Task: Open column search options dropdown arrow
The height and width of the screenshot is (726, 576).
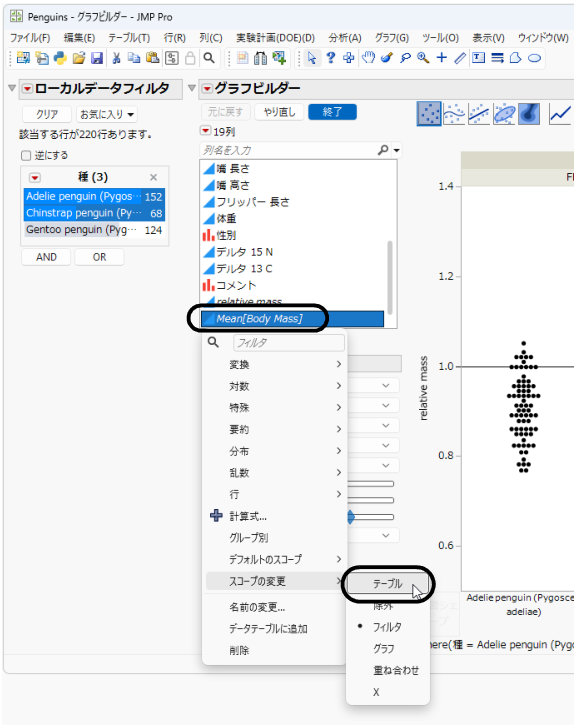Action: point(396,150)
